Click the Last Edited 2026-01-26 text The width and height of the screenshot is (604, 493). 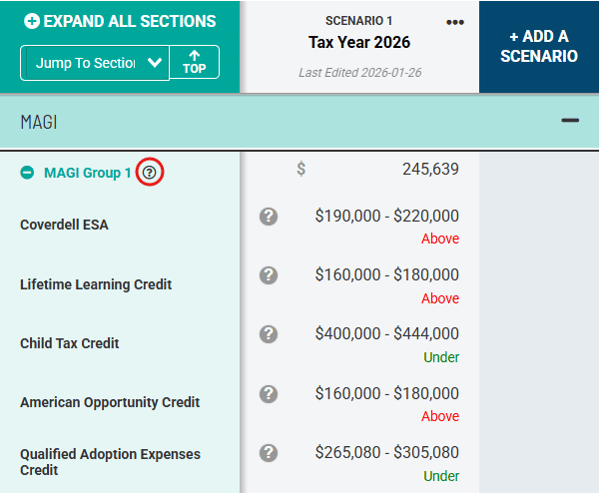click(x=359, y=73)
